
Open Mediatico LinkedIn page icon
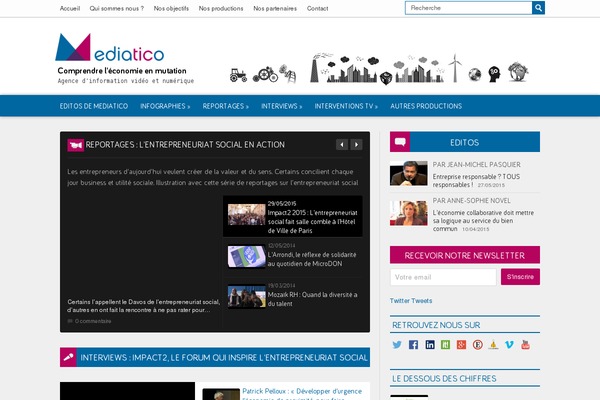pos(430,344)
